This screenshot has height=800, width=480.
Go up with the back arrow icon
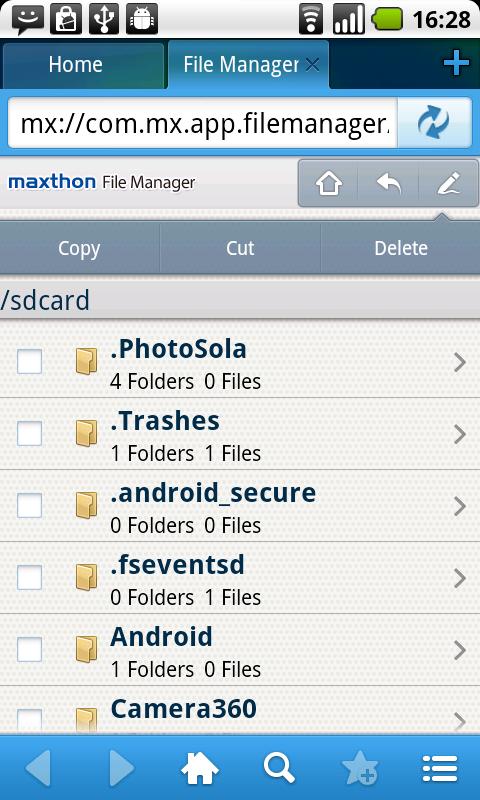tap(388, 184)
